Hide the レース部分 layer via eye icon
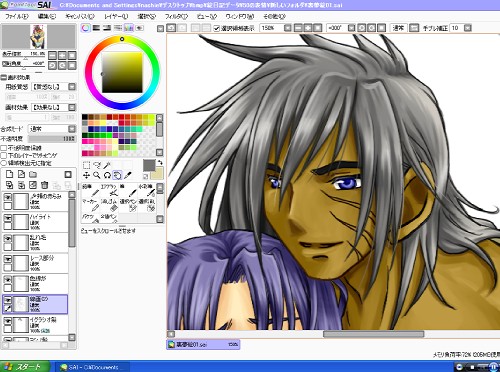The height and width of the screenshot is (372, 500). pos(8,259)
